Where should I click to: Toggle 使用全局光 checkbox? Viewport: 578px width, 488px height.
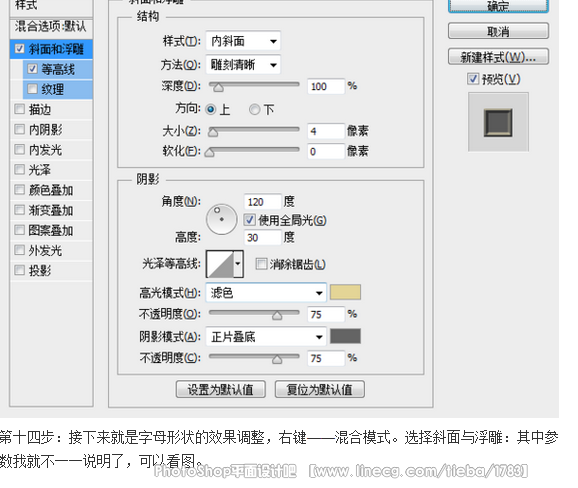tap(250, 220)
